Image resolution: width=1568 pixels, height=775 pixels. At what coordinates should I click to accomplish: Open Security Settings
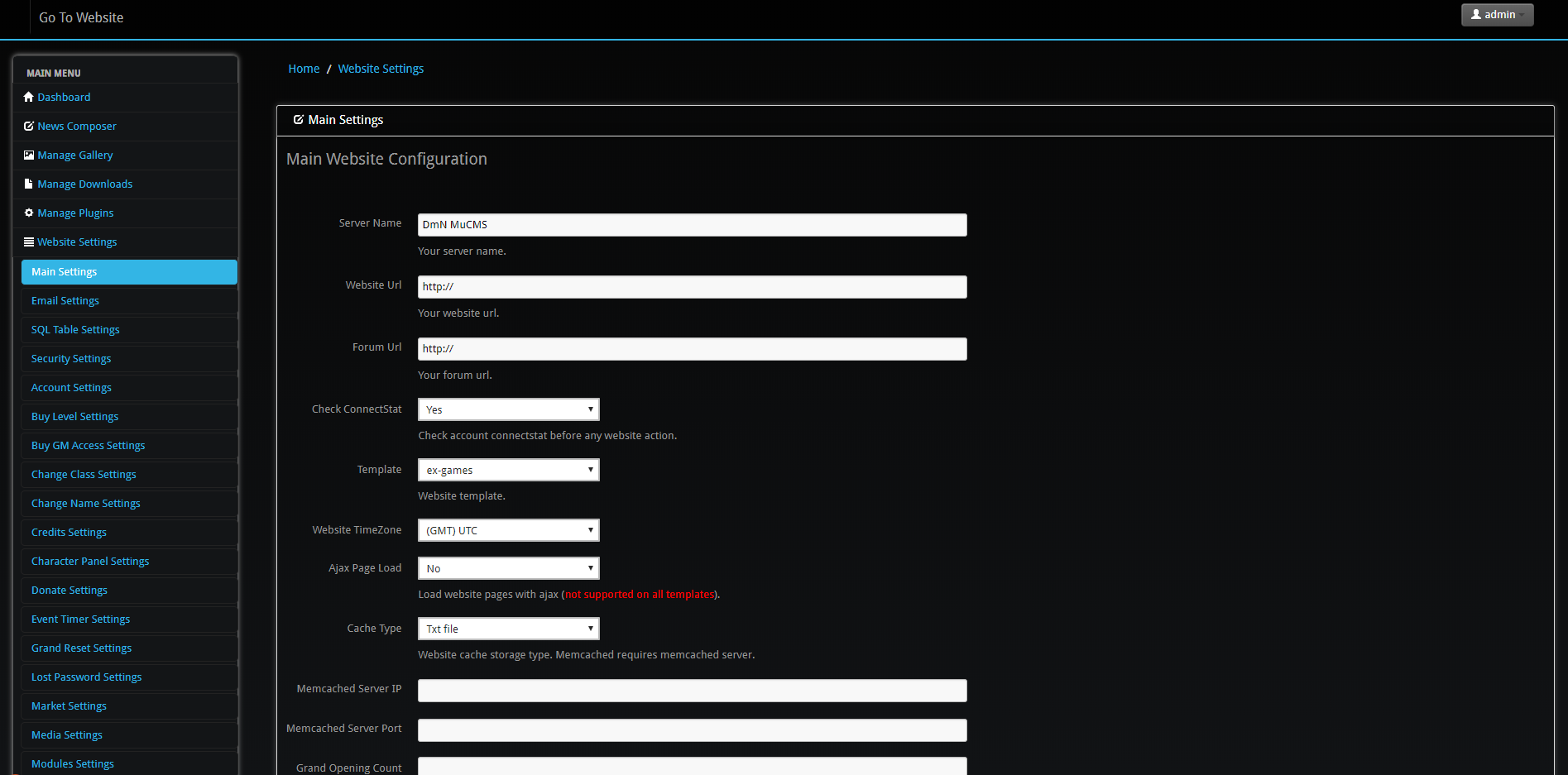pyautogui.click(x=129, y=359)
